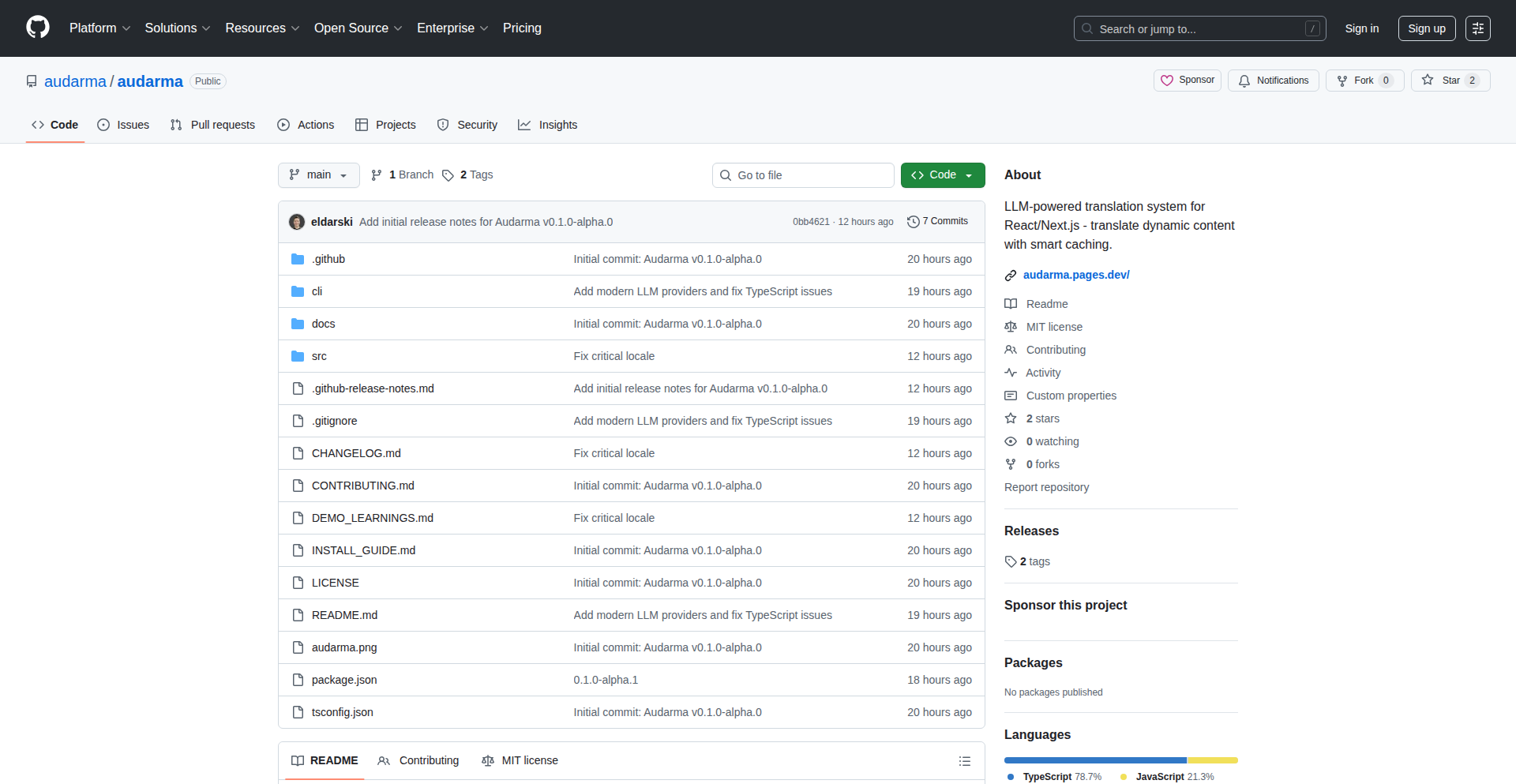Viewport: 1516px width, 784px height.
Task: Toggle notifications for this repository
Action: click(1273, 80)
